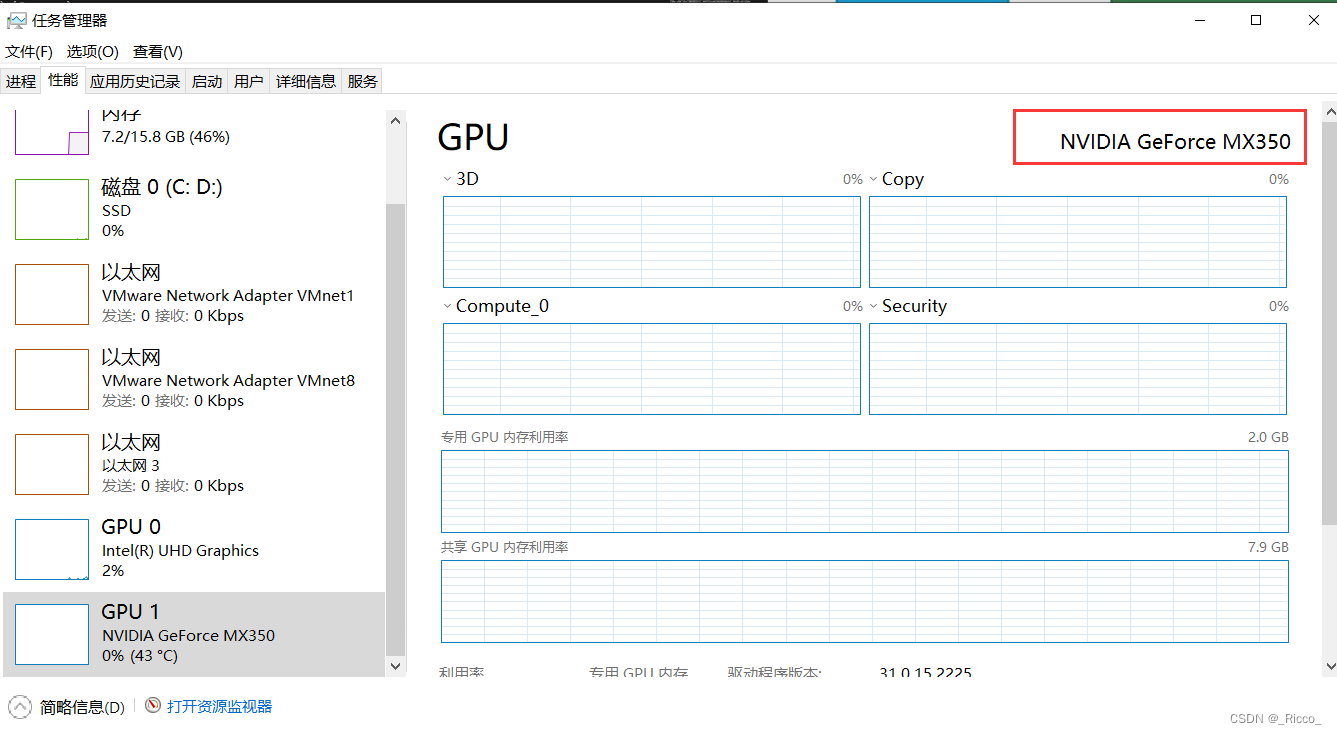This screenshot has height=734, width=1337.
Task: Click the 3D utilization graph
Action: [652, 242]
